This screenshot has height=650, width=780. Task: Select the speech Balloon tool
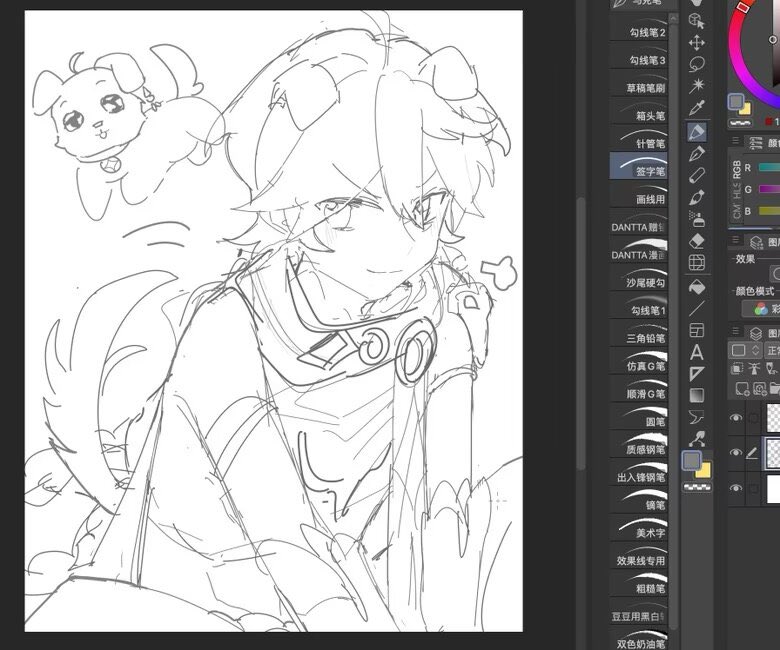[x=696, y=417]
